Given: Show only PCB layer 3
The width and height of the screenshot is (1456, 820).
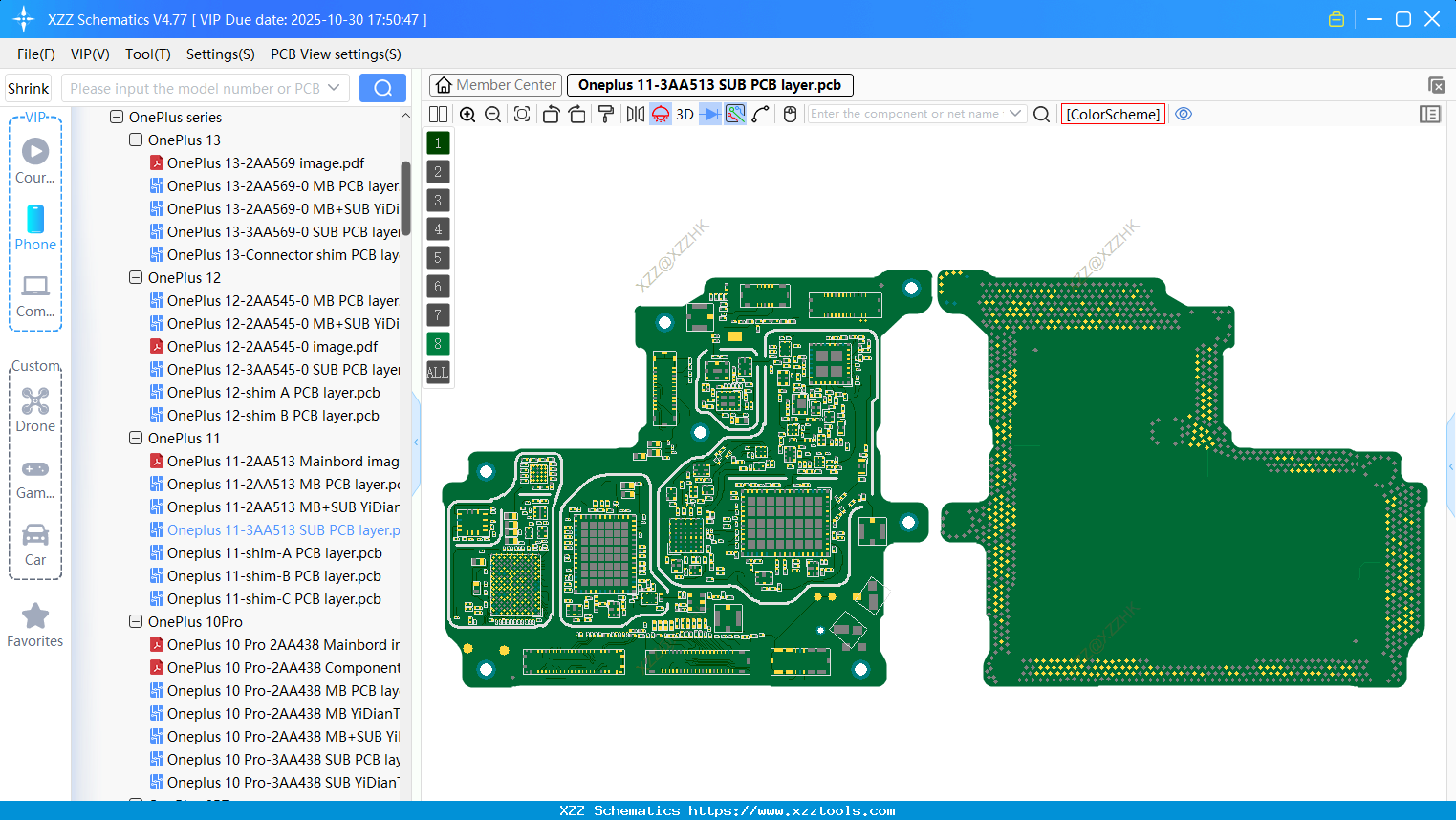Looking at the screenshot, I should [438, 200].
